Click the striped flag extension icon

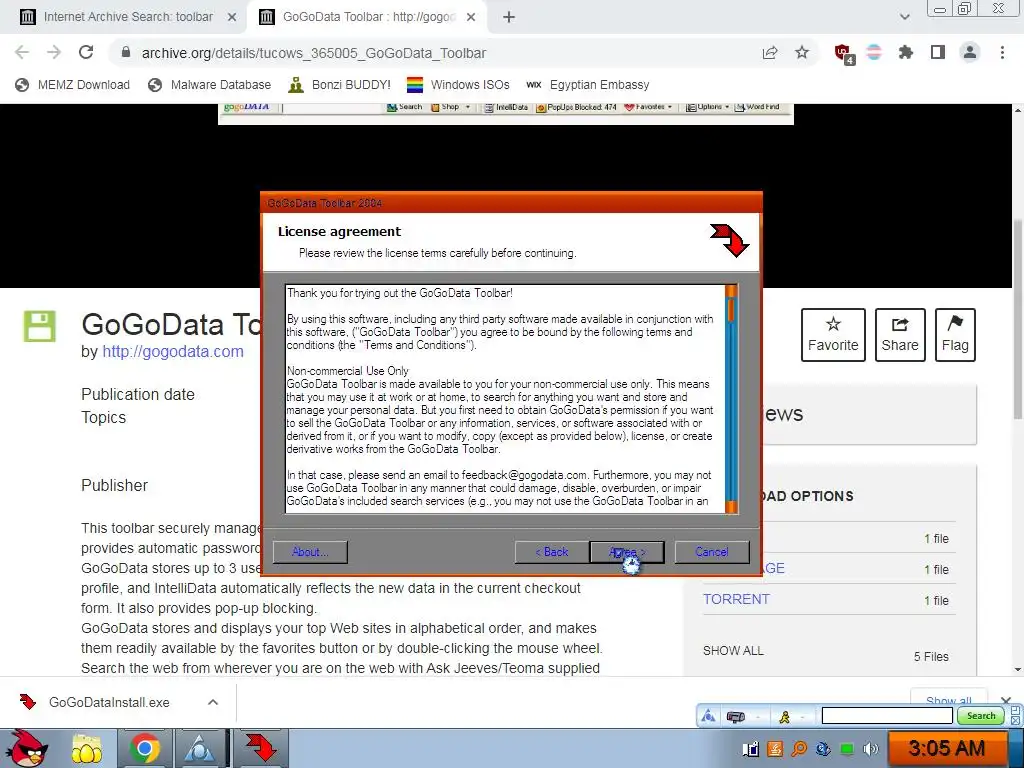874,53
